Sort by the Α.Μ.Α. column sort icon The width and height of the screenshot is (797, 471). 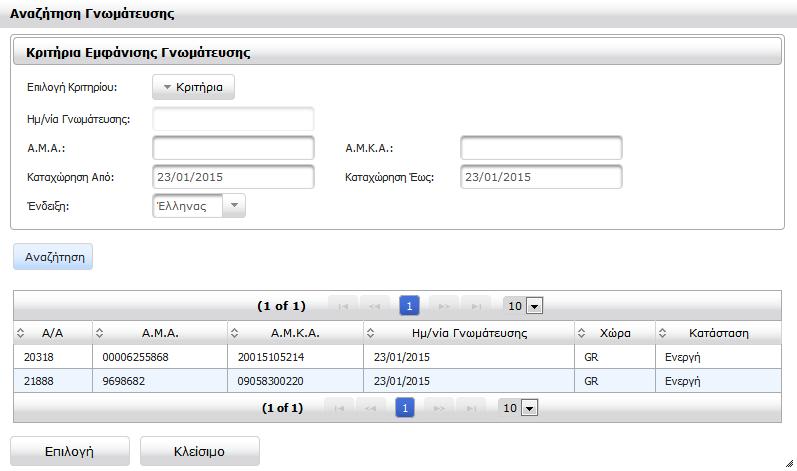(x=99, y=333)
